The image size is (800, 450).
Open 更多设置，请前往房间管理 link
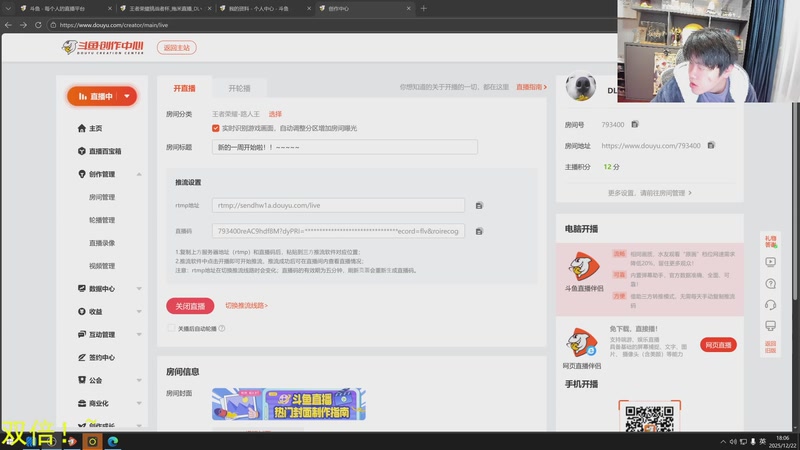coord(649,193)
